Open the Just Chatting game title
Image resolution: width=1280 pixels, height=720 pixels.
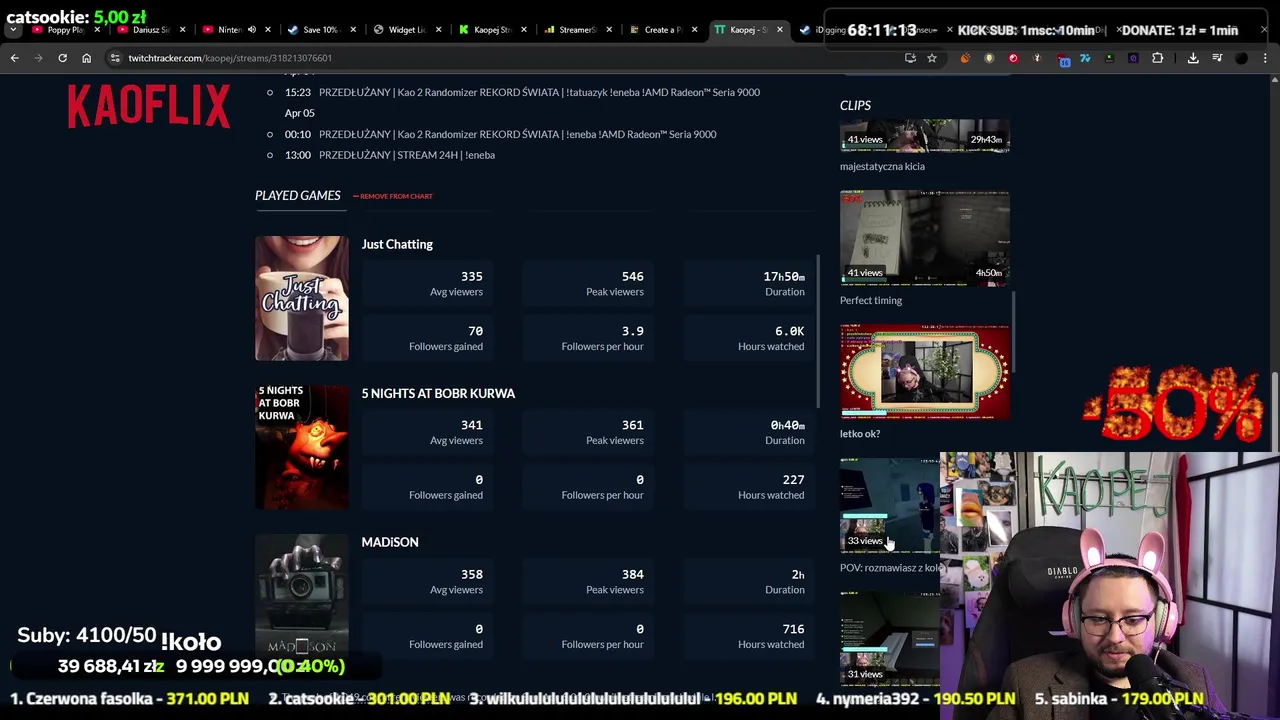397,244
